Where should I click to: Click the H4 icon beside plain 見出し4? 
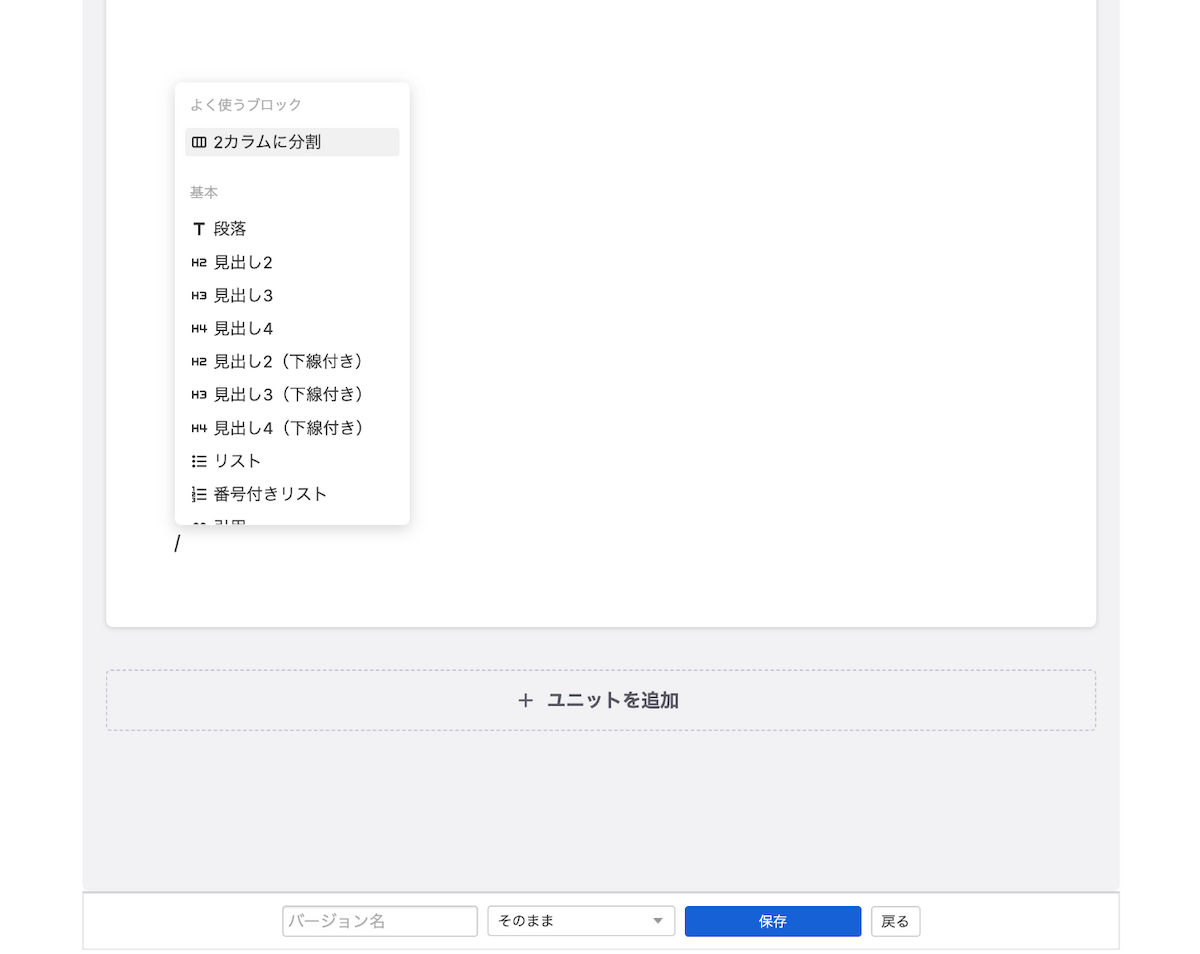(199, 329)
